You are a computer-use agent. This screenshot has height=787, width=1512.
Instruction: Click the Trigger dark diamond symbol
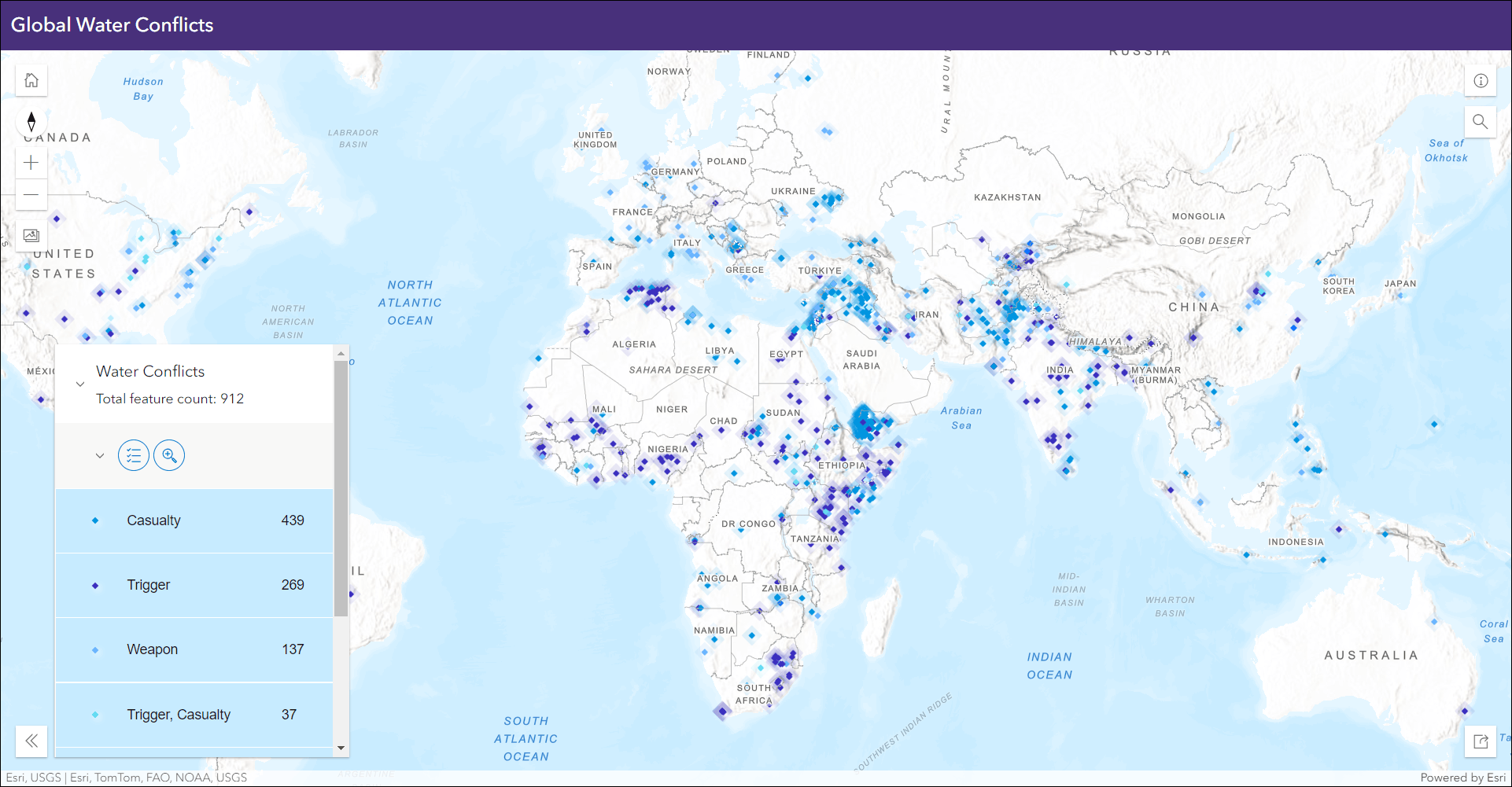click(95, 585)
